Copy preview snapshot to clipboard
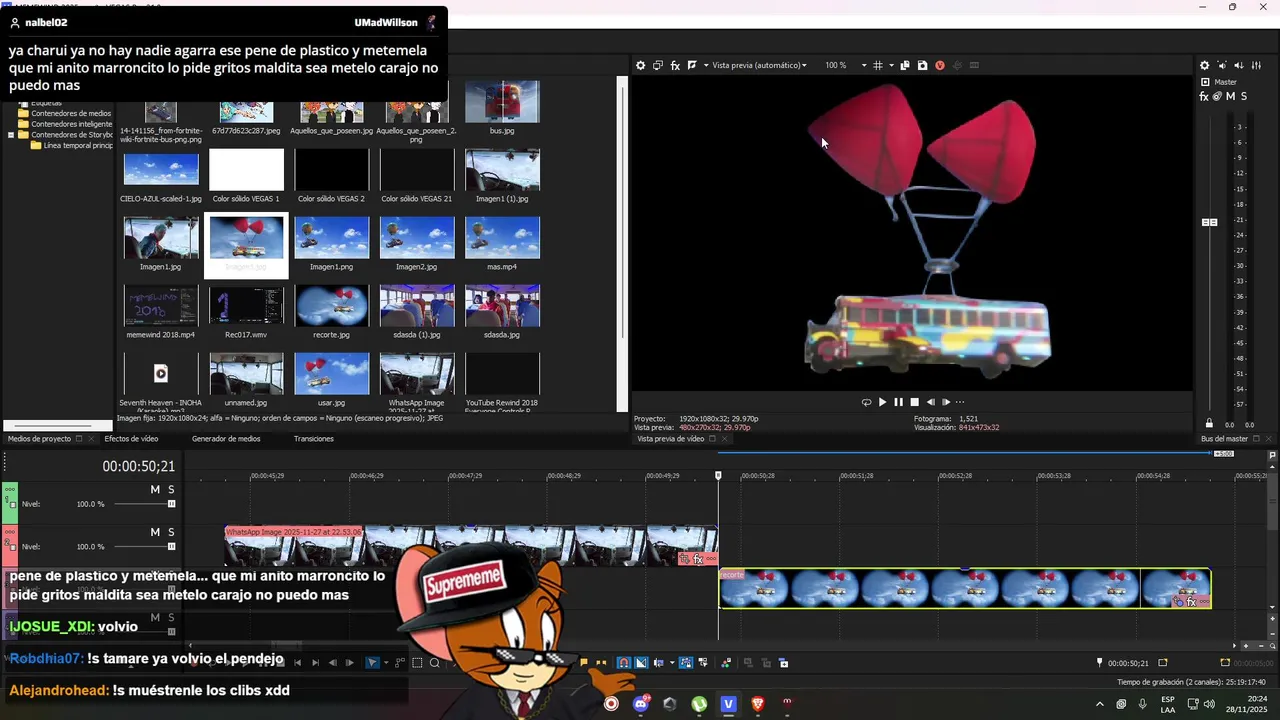The image size is (1280, 720). (905, 65)
